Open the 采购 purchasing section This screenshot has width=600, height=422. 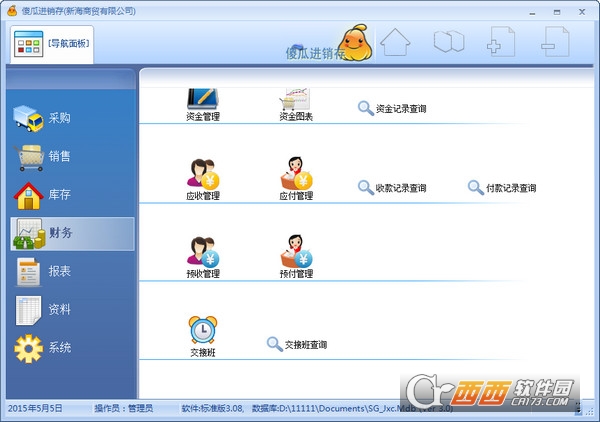(x=42, y=118)
